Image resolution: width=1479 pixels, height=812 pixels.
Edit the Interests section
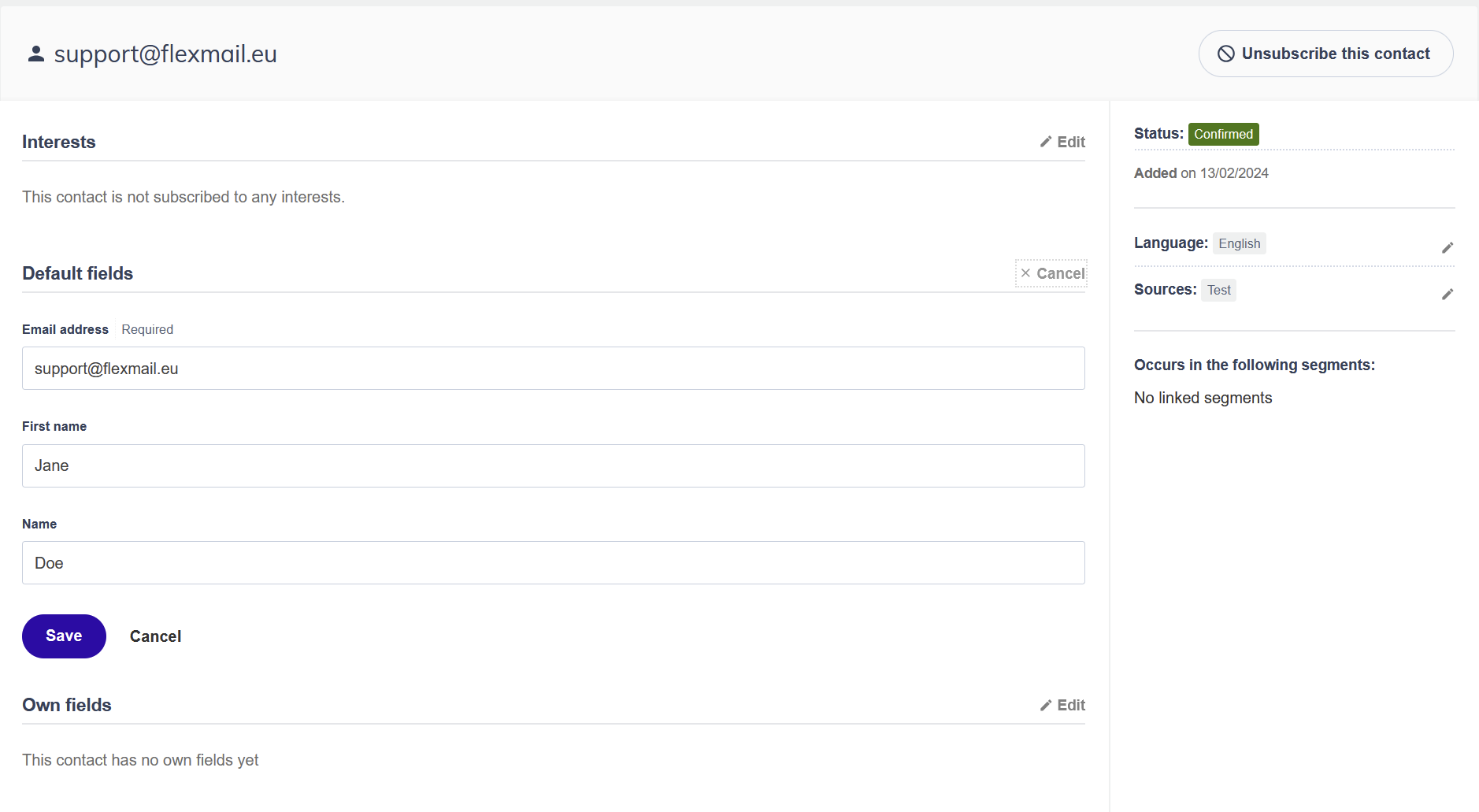point(1062,142)
